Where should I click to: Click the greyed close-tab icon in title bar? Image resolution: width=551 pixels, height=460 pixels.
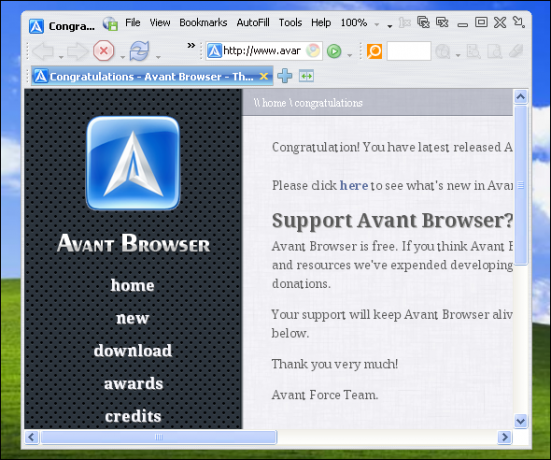[404, 23]
